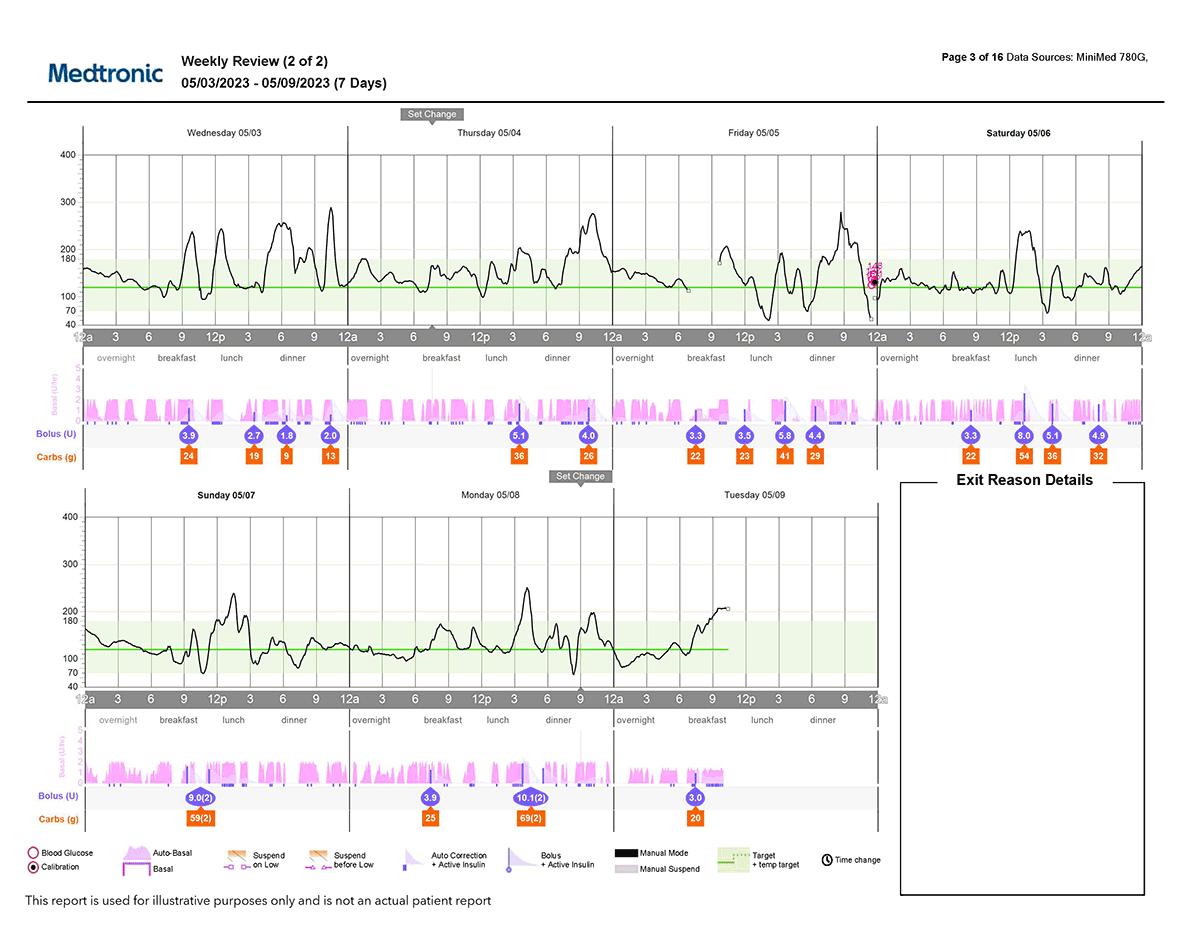Select the 9.0(2) bolus bubble on Sunday

pyautogui.click(x=201, y=798)
